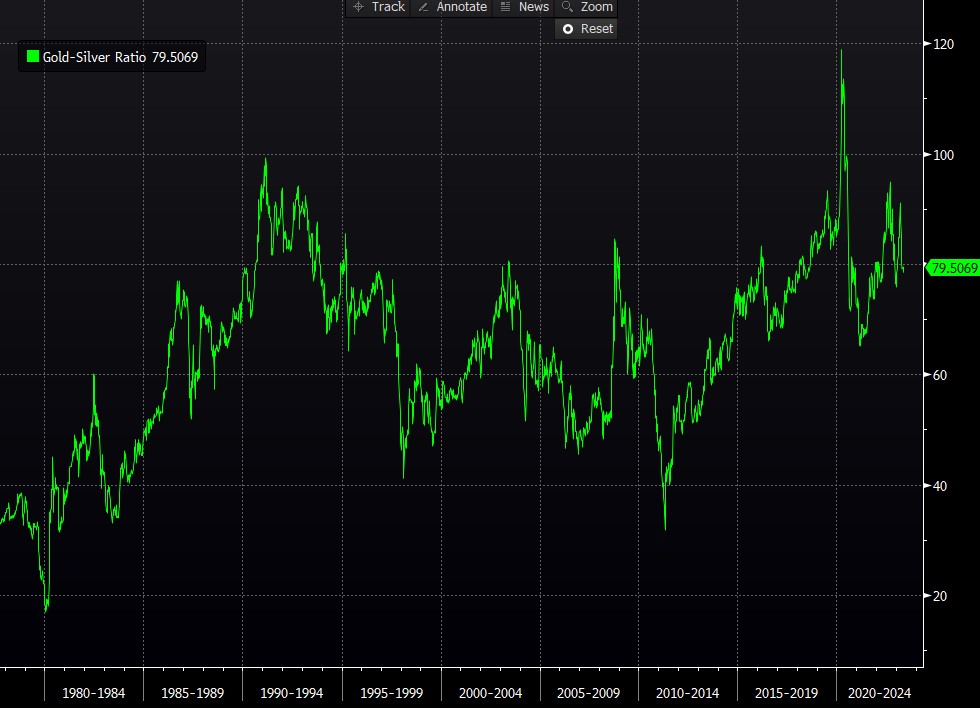The image size is (980, 708).
Task: Select the 1990-1994 axis period
Action: click(x=291, y=693)
